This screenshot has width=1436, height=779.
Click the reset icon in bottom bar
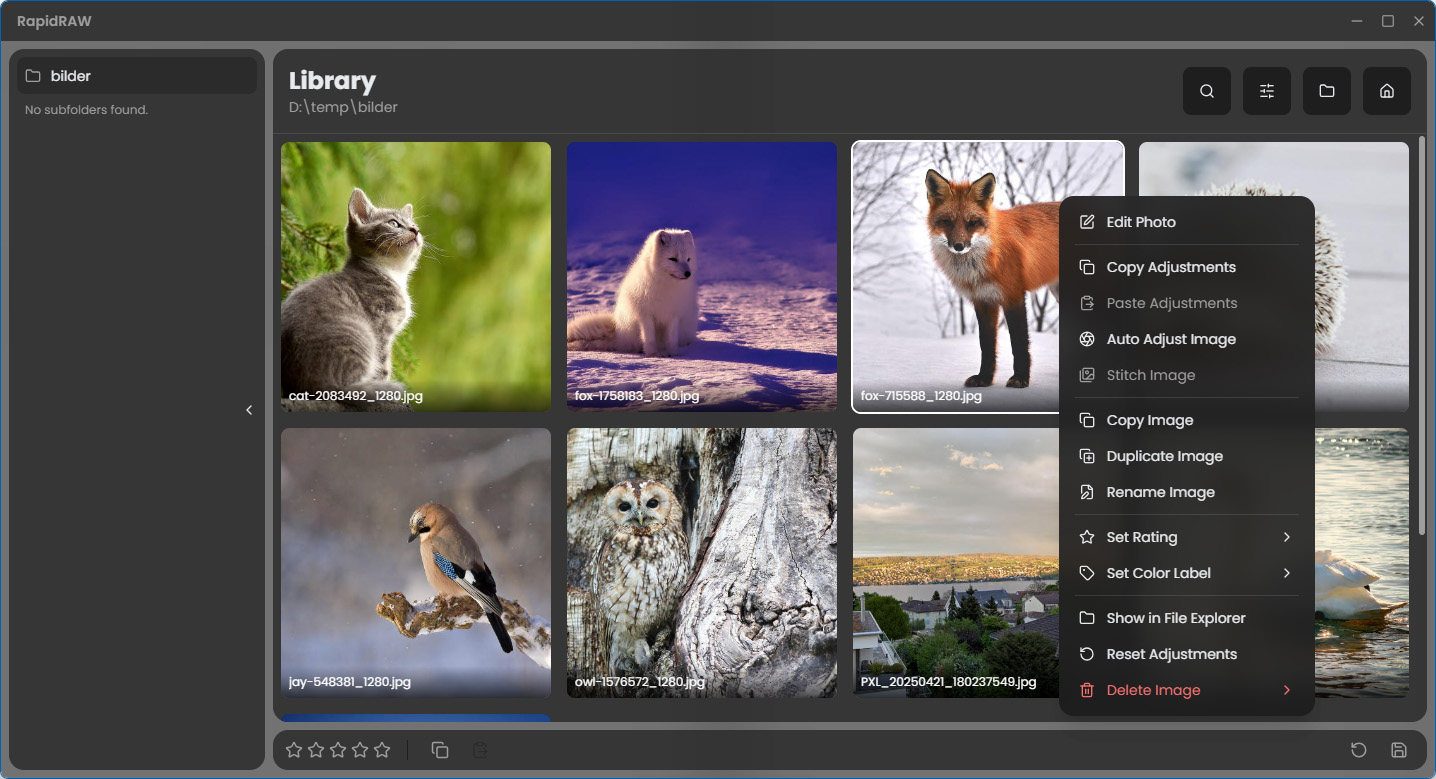tap(1358, 750)
